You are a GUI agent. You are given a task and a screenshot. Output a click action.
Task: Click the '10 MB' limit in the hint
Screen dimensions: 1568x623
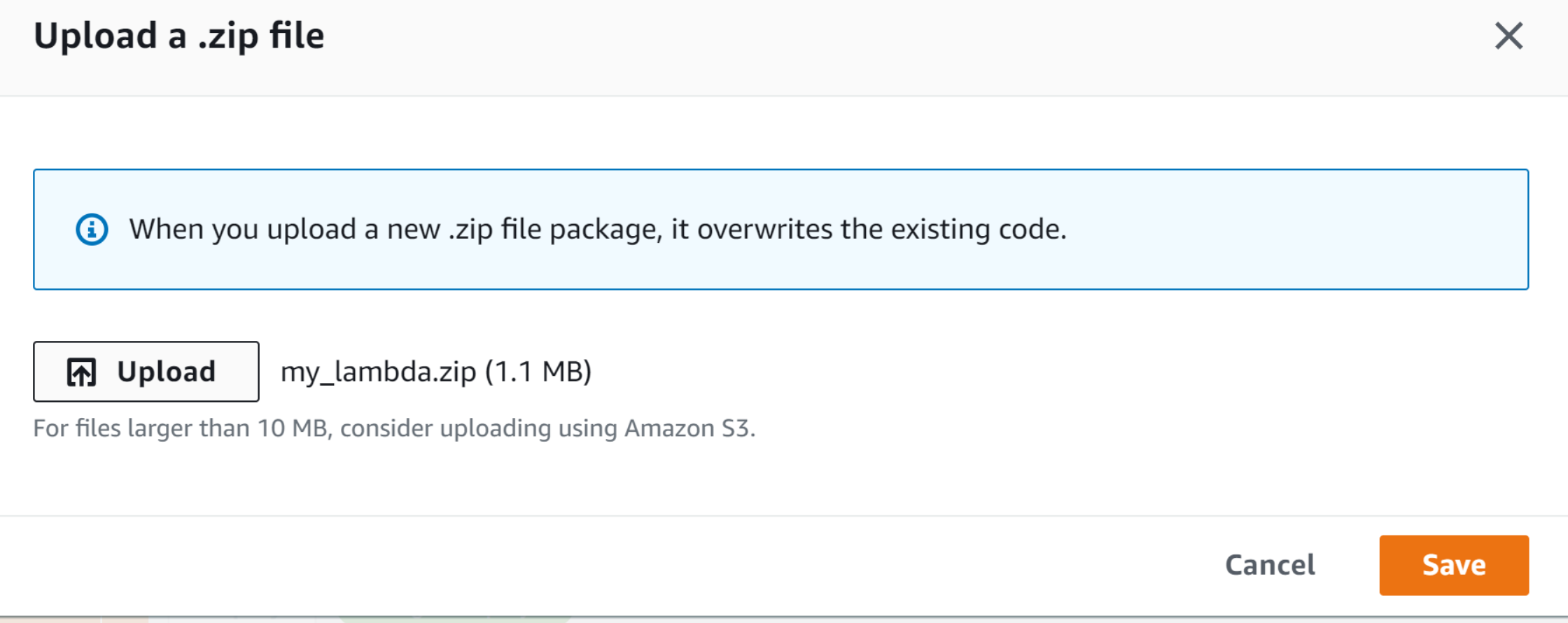pos(293,428)
